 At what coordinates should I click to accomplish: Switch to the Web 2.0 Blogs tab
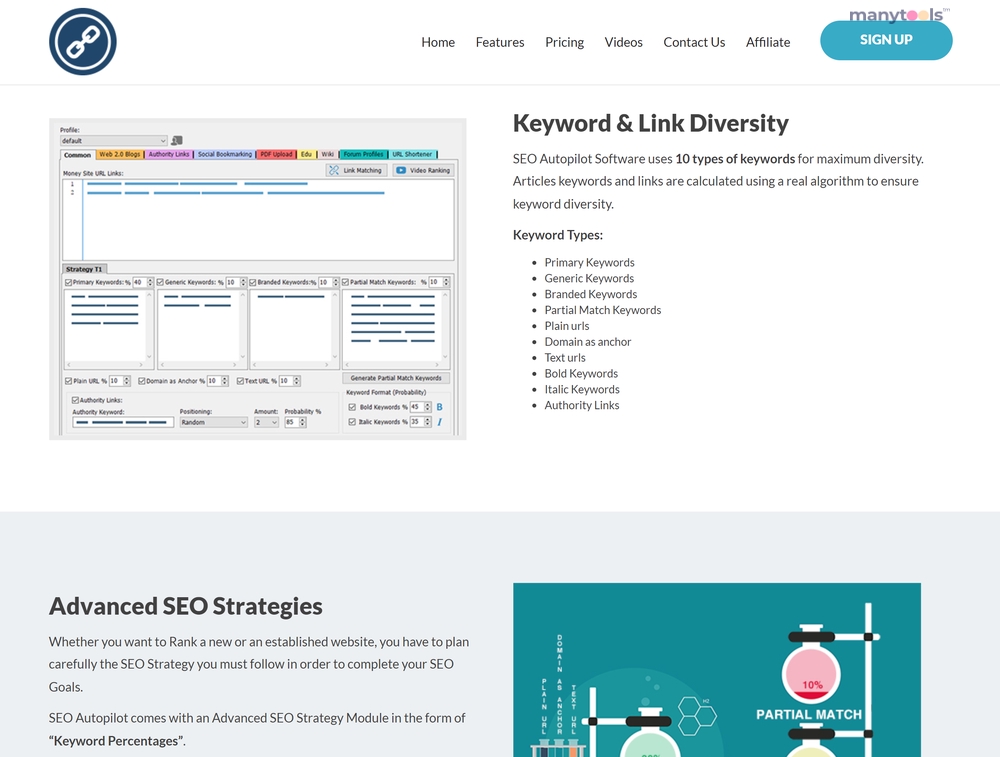click(x=120, y=154)
